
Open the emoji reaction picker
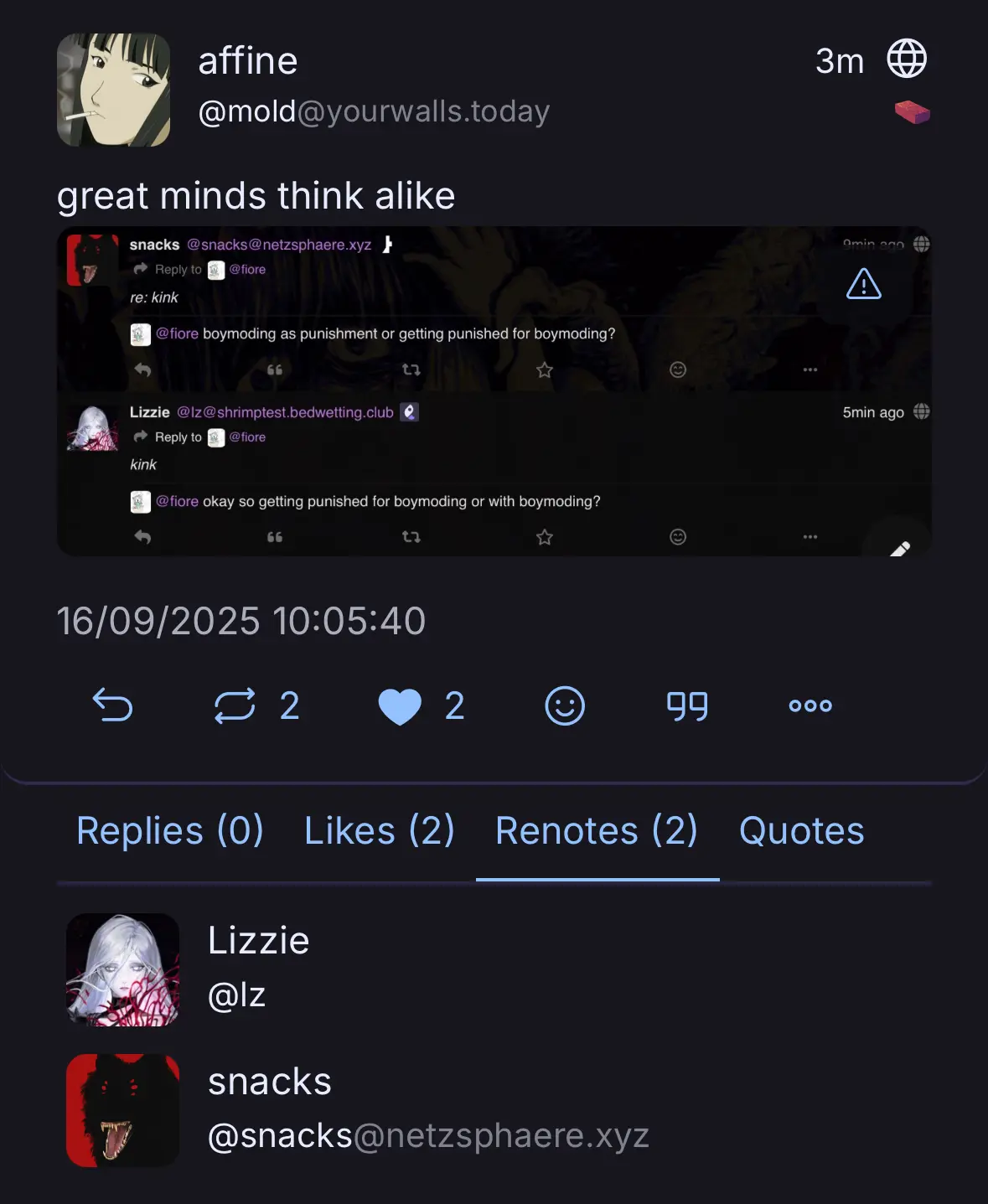[x=565, y=705]
